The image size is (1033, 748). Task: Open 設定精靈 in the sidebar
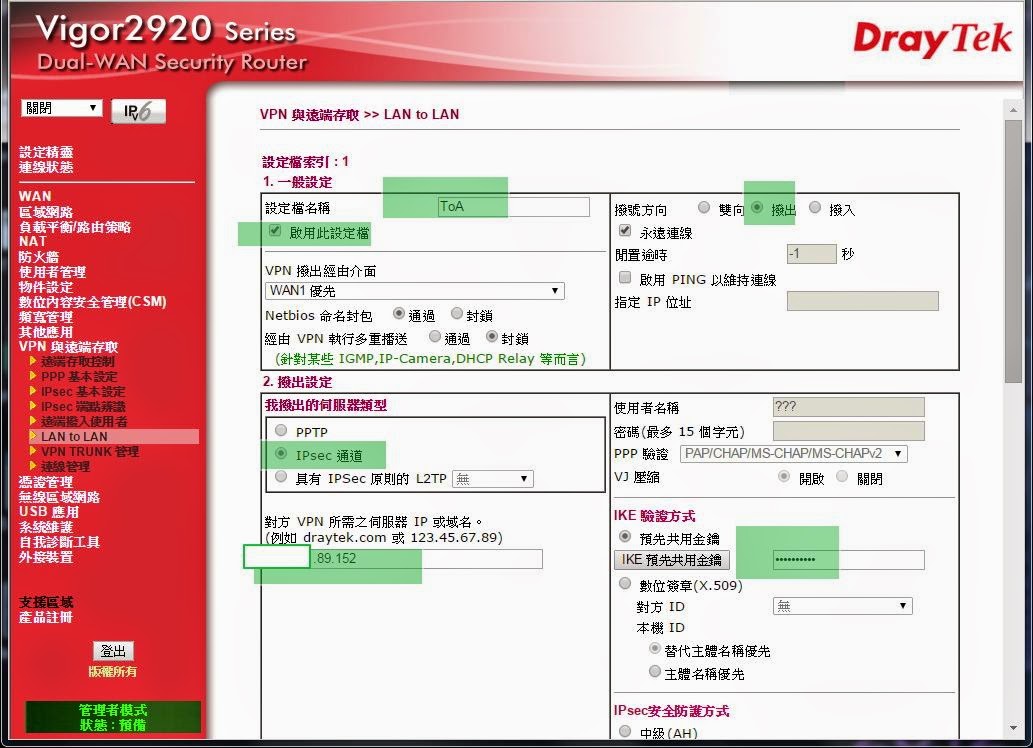pos(46,152)
